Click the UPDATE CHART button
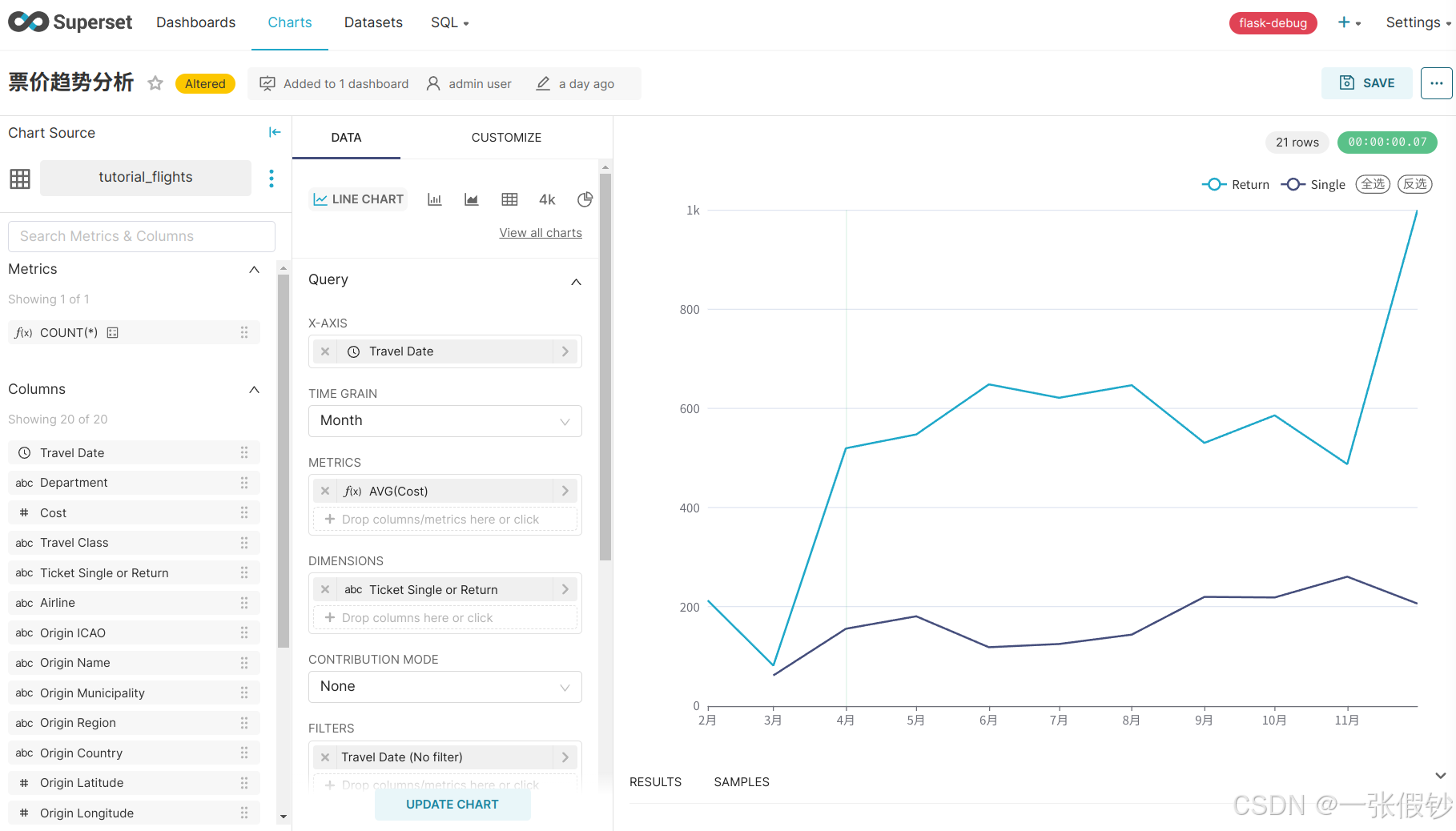1456x831 pixels. click(x=452, y=805)
